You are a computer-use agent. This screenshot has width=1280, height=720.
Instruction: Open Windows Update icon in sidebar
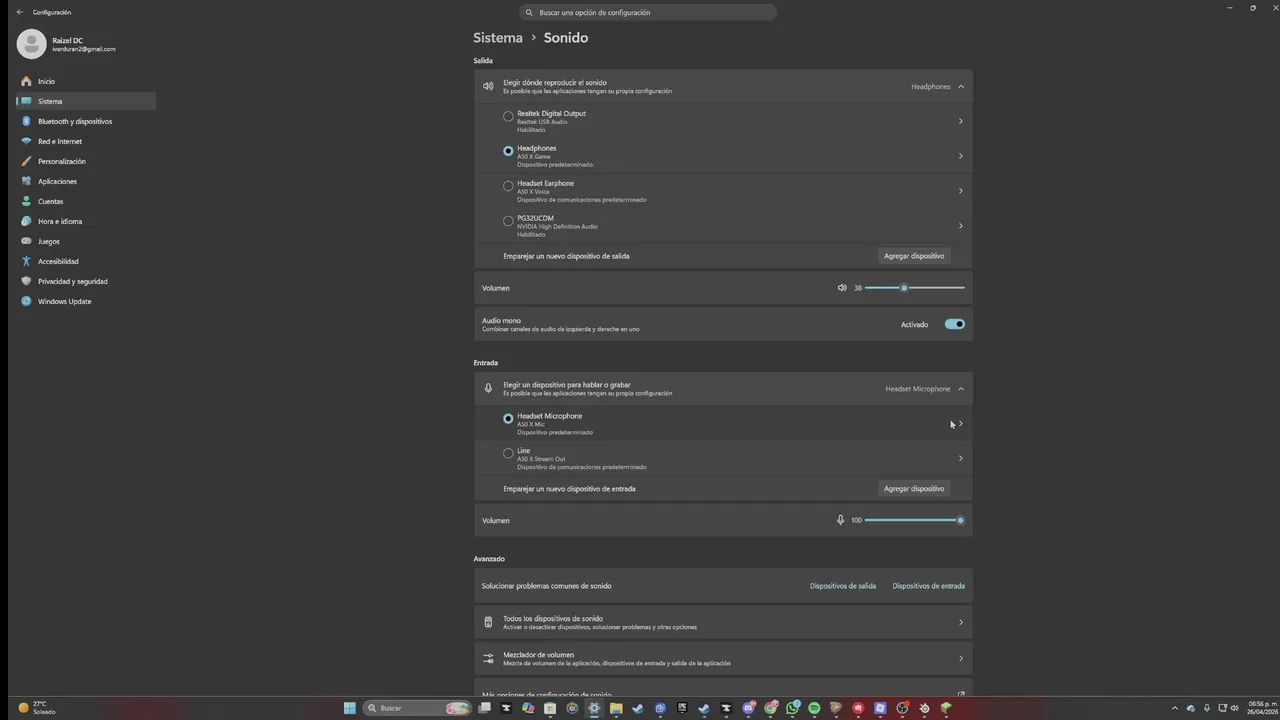tap(26, 301)
